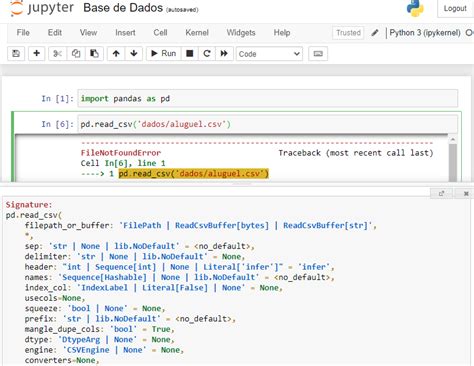Screen dimensions: 474x366
Task: Click the index_col: parameter line
Action: (154, 288)
